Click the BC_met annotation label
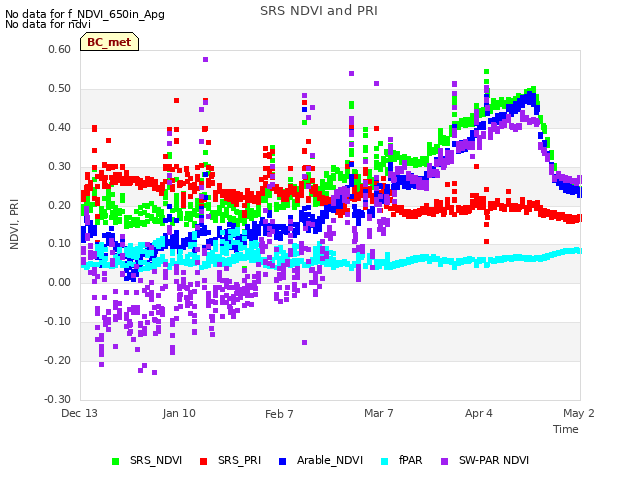The height and width of the screenshot is (480, 640). [109, 42]
